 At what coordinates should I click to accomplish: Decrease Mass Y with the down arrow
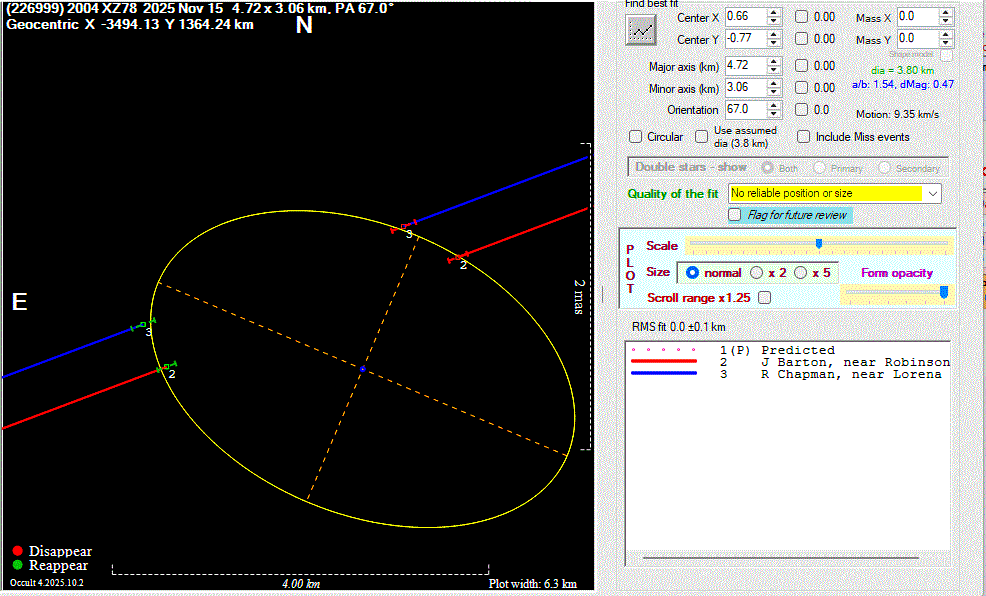point(946,43)
